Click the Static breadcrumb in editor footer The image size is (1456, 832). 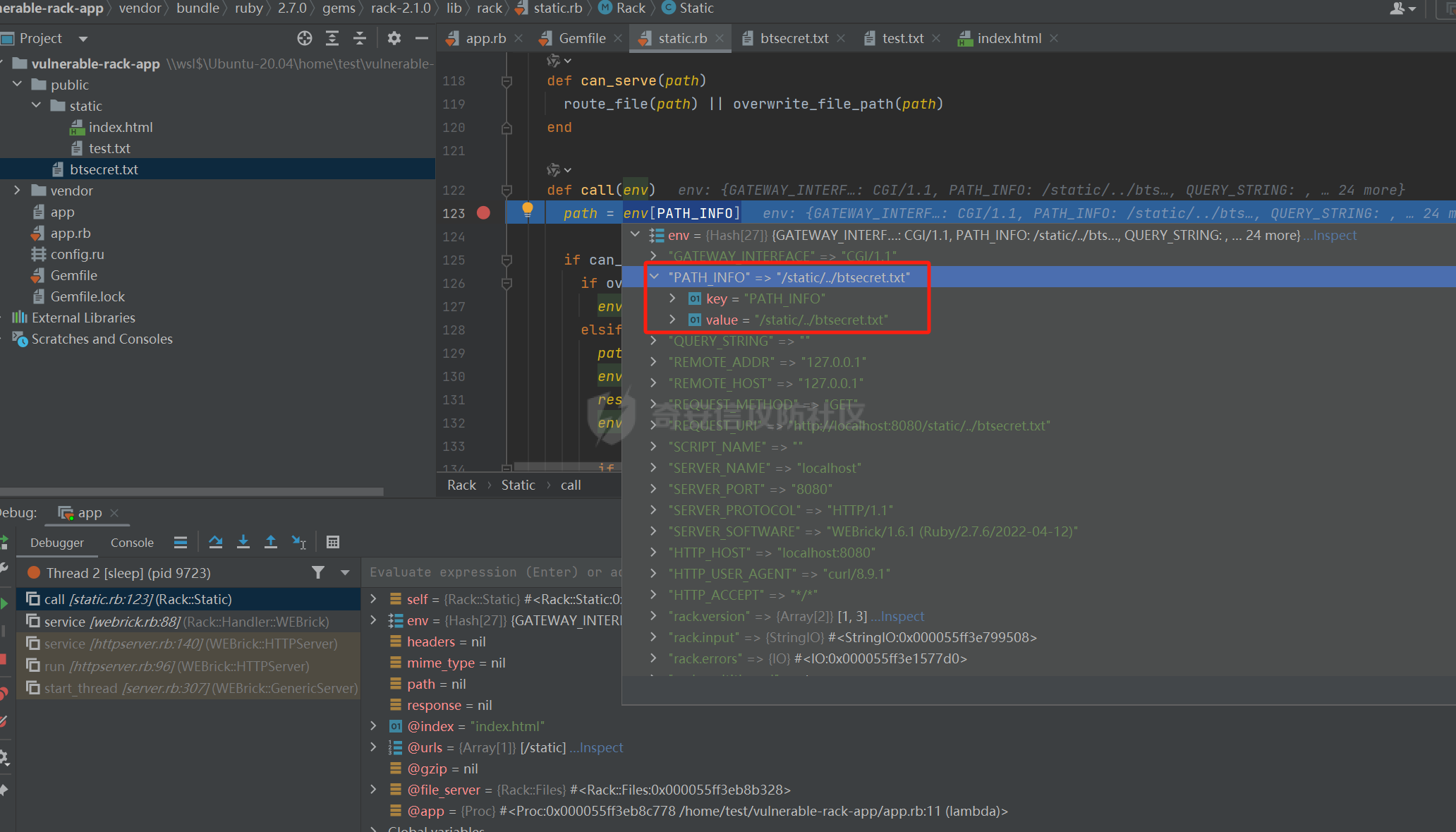pos(518,485)
